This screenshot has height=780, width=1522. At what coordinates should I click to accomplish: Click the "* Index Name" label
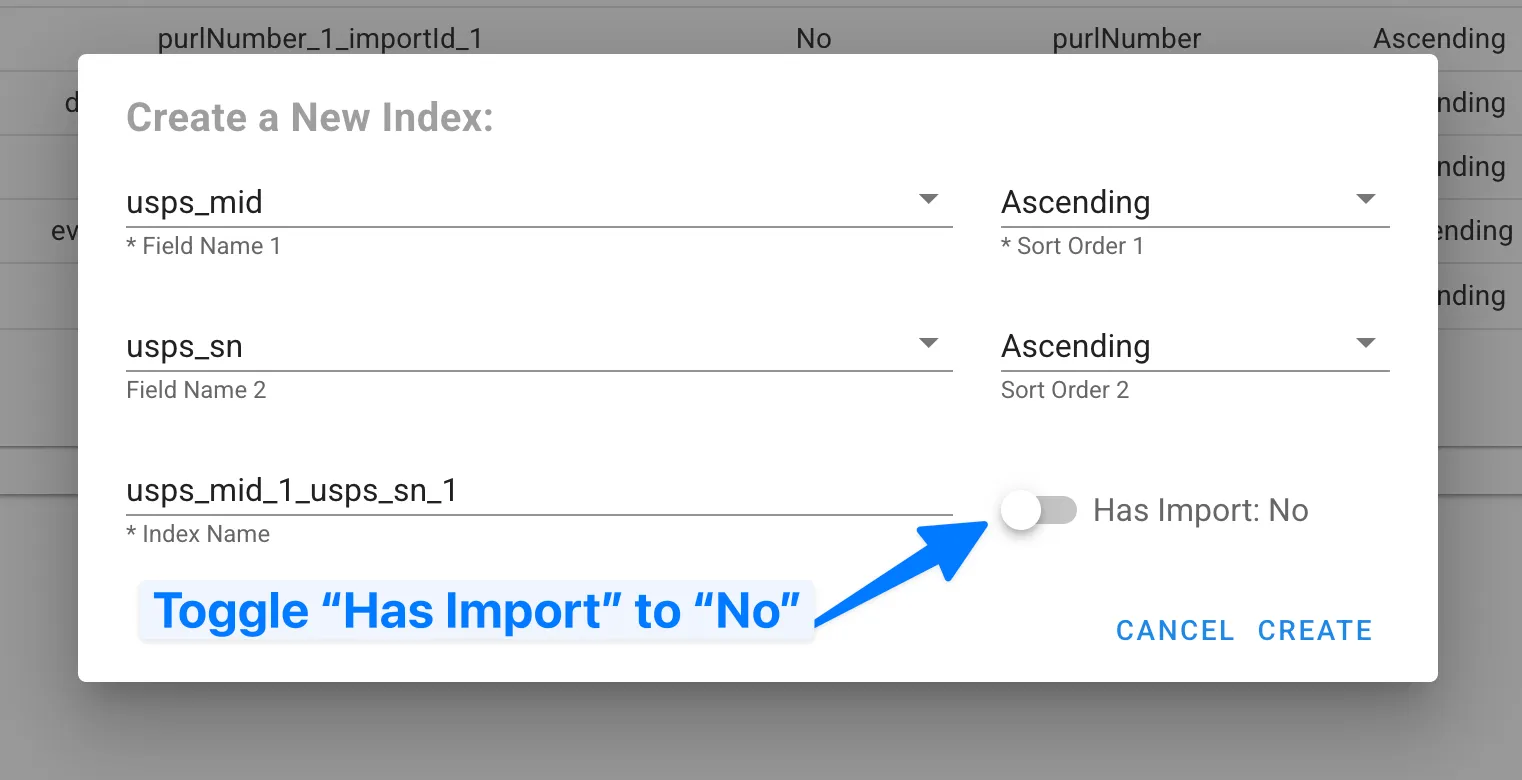point(198,534)
